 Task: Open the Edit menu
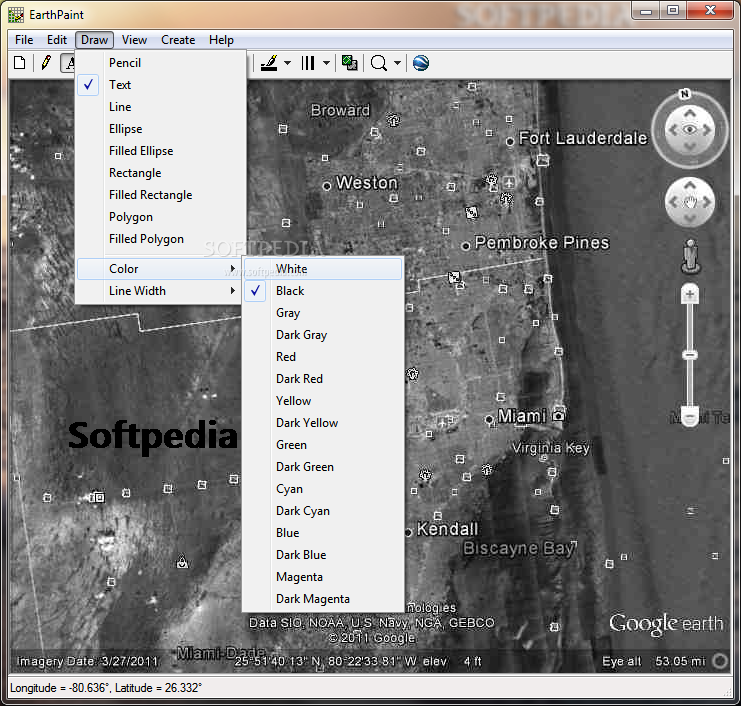coord(57,40)
